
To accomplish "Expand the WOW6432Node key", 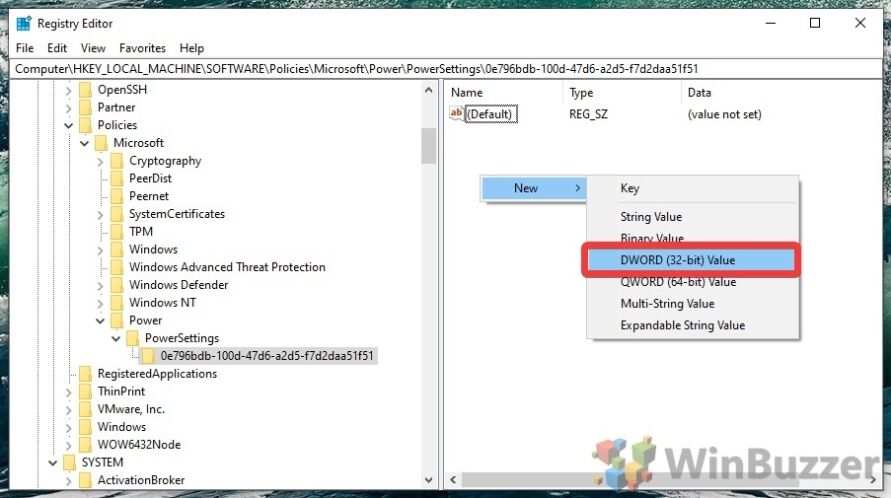I will click(x=68, y=445).
